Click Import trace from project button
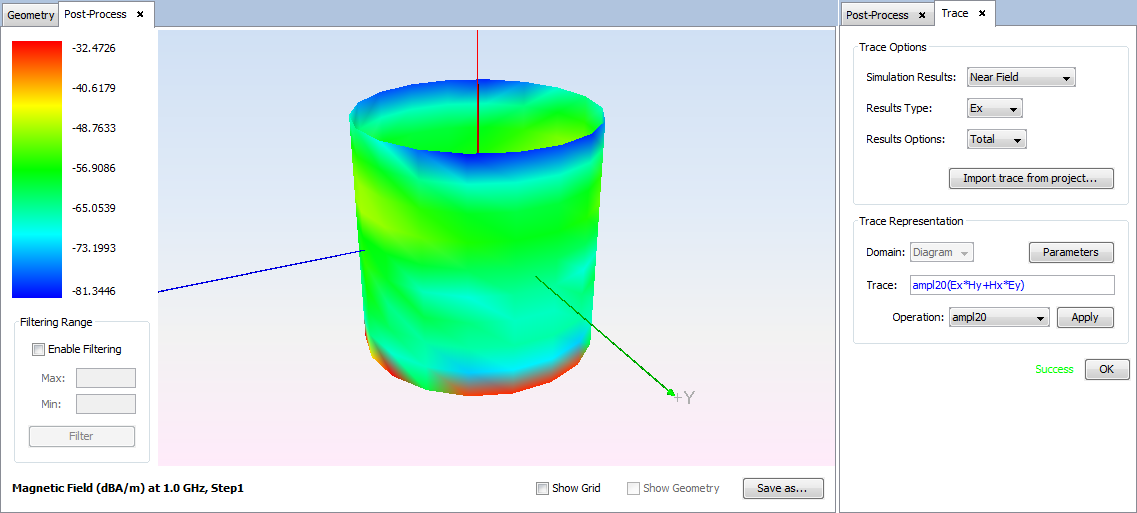This screenshot has width=1137, height=513. pos(1030,178)
